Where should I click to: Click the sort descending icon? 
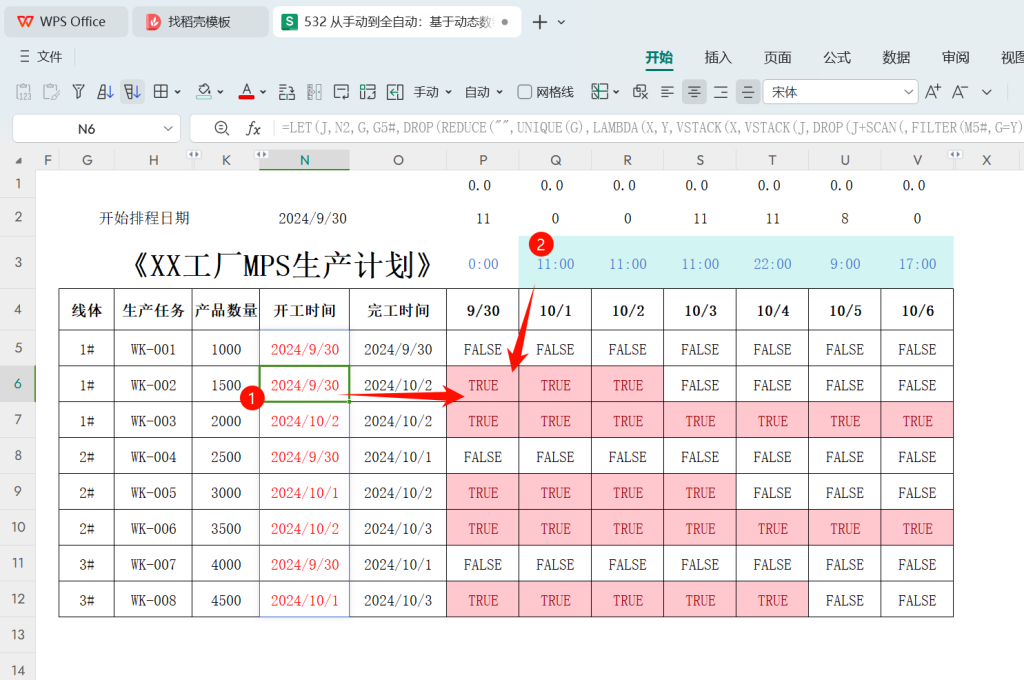(x=133, y=92)
